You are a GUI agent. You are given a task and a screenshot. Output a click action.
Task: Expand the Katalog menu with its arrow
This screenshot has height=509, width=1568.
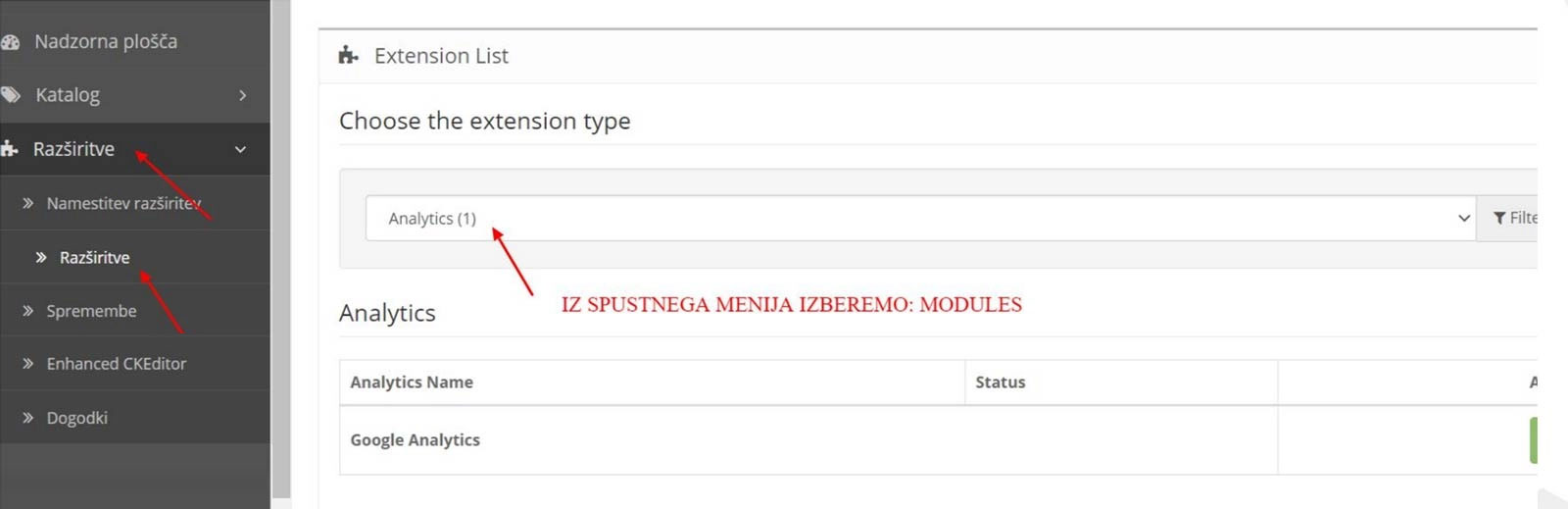tap(242, 95)
